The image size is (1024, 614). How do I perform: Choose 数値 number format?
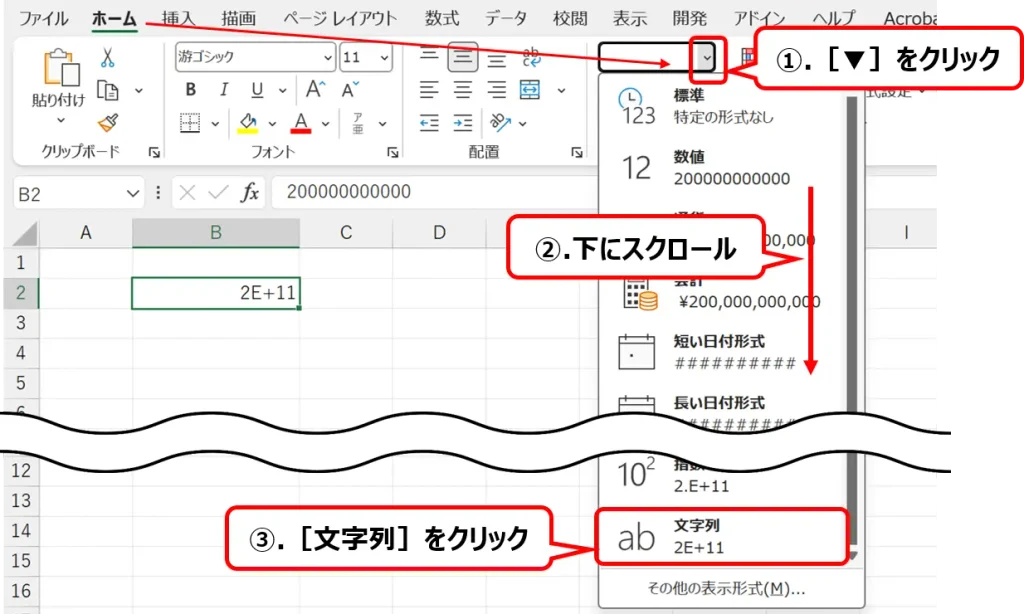pos(723,168)
